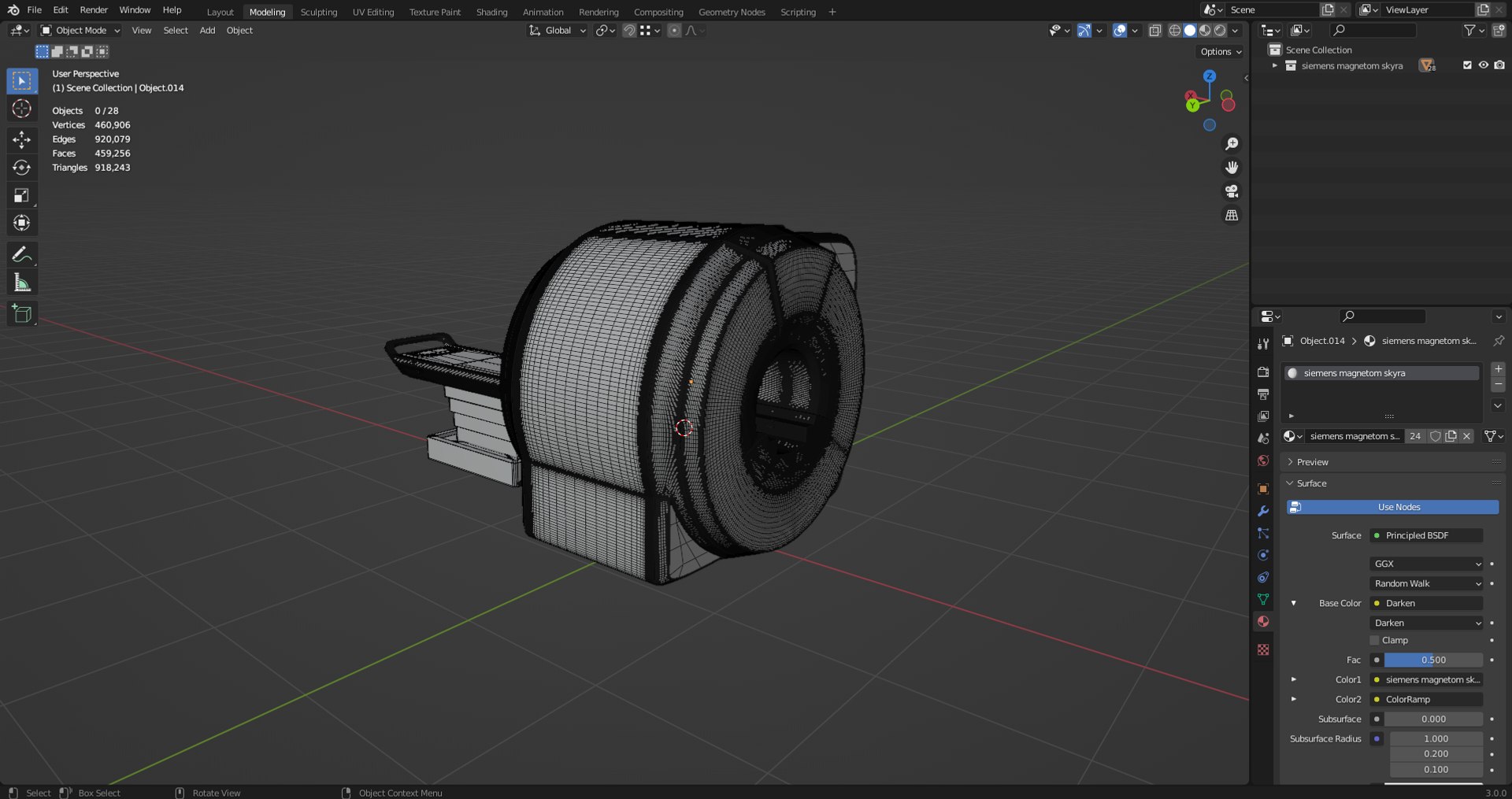
Task: Uncheck the siemens magnetom skyra collection checkbox
Action: pos(1467,65)
